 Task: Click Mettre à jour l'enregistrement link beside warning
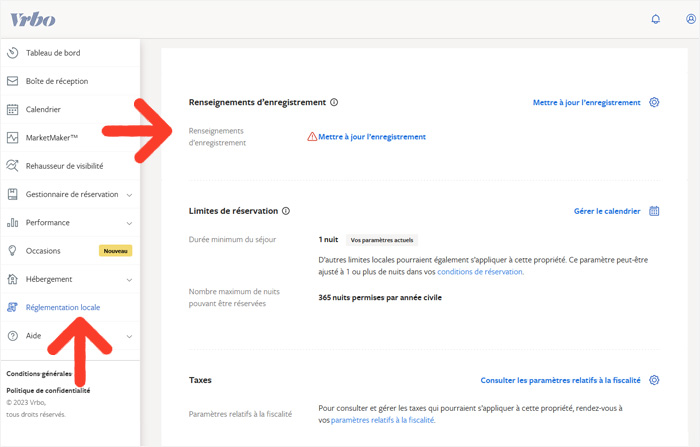372,137
